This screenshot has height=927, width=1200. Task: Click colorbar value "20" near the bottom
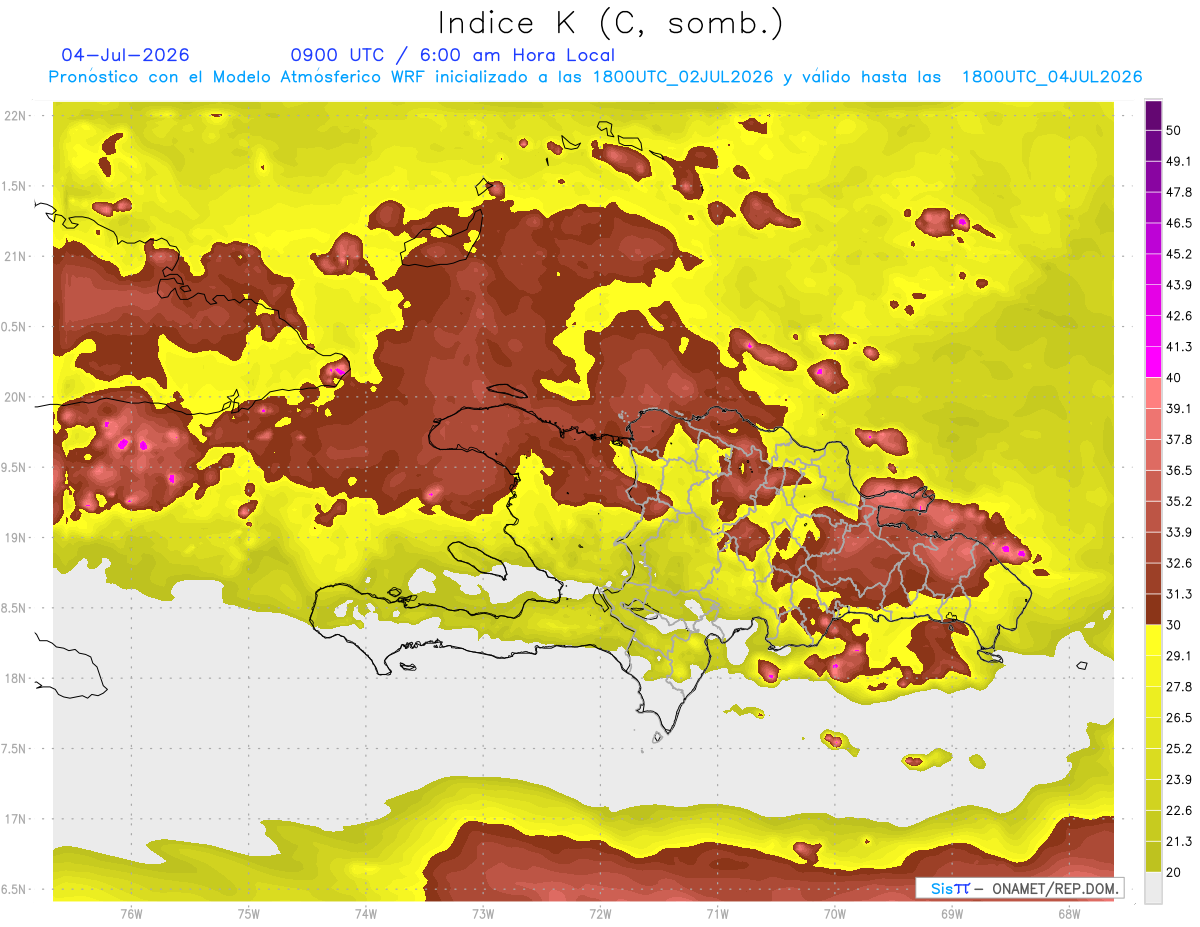point(1174,872)
